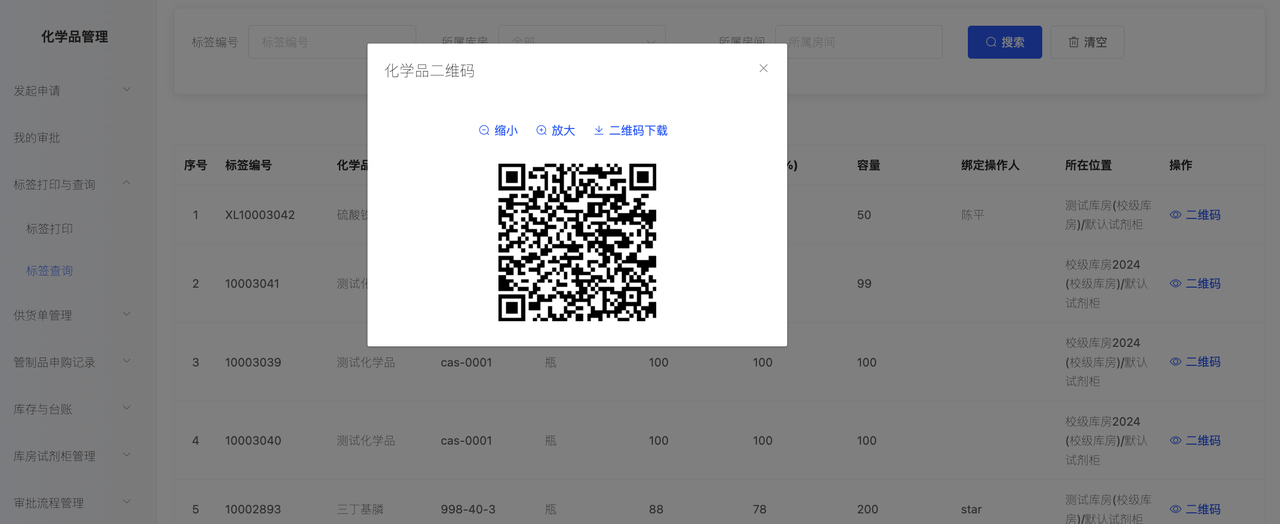This screenshot has width=1280, height=524.
Task: Click the 标签编号 column header
Action: pyautogui.click(x=249, y=165)
